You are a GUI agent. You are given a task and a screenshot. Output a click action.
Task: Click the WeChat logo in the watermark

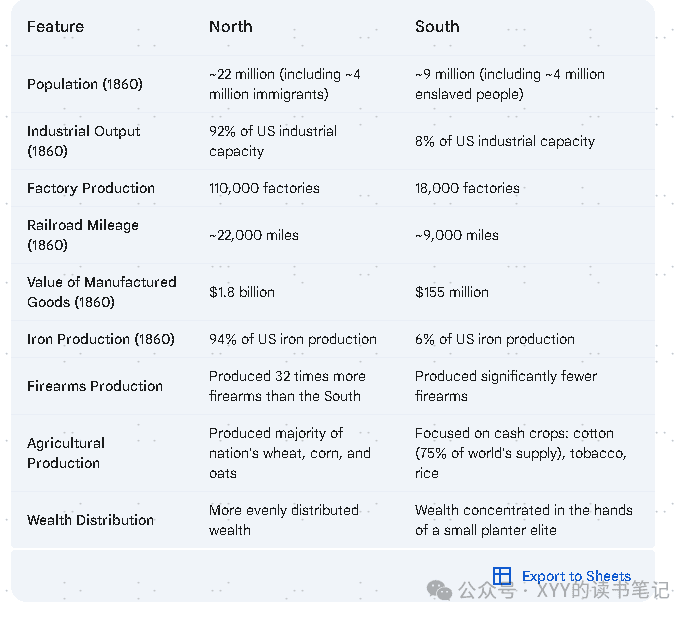(440, 591)
